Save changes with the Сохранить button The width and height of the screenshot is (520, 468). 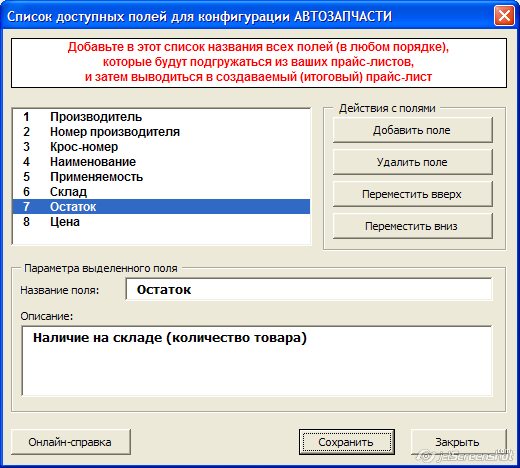coord(347,442)
